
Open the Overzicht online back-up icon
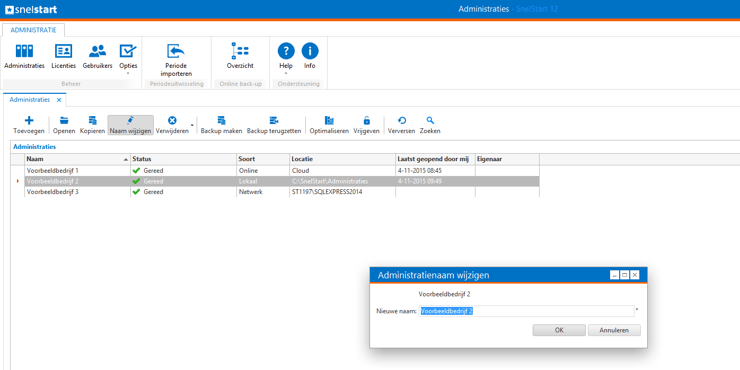click(x=240, y=56)
